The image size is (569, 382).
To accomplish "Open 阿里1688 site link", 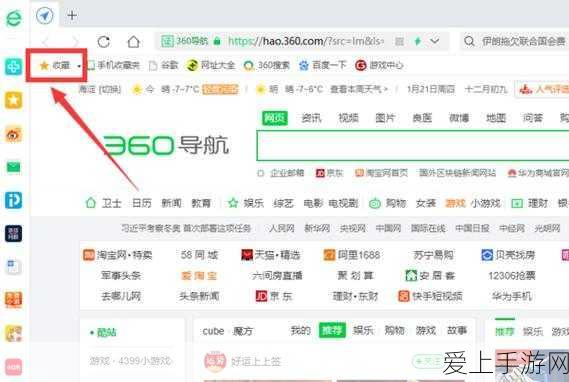I will 352,255.
